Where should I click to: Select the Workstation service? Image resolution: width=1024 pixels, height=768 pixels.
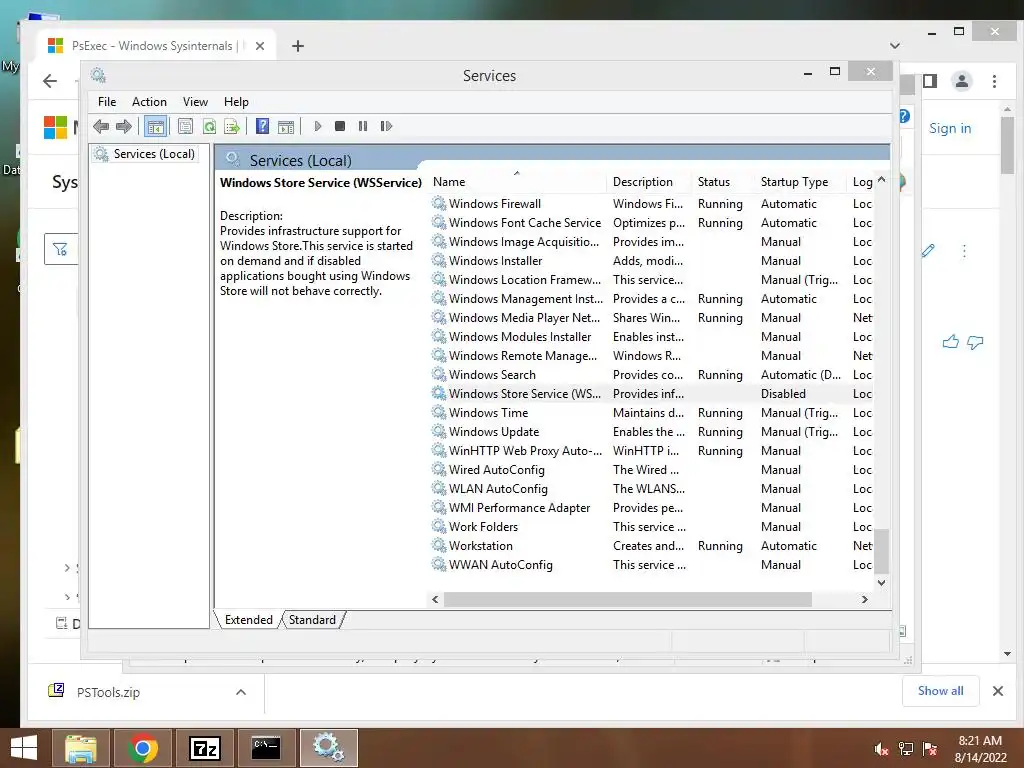651,545
